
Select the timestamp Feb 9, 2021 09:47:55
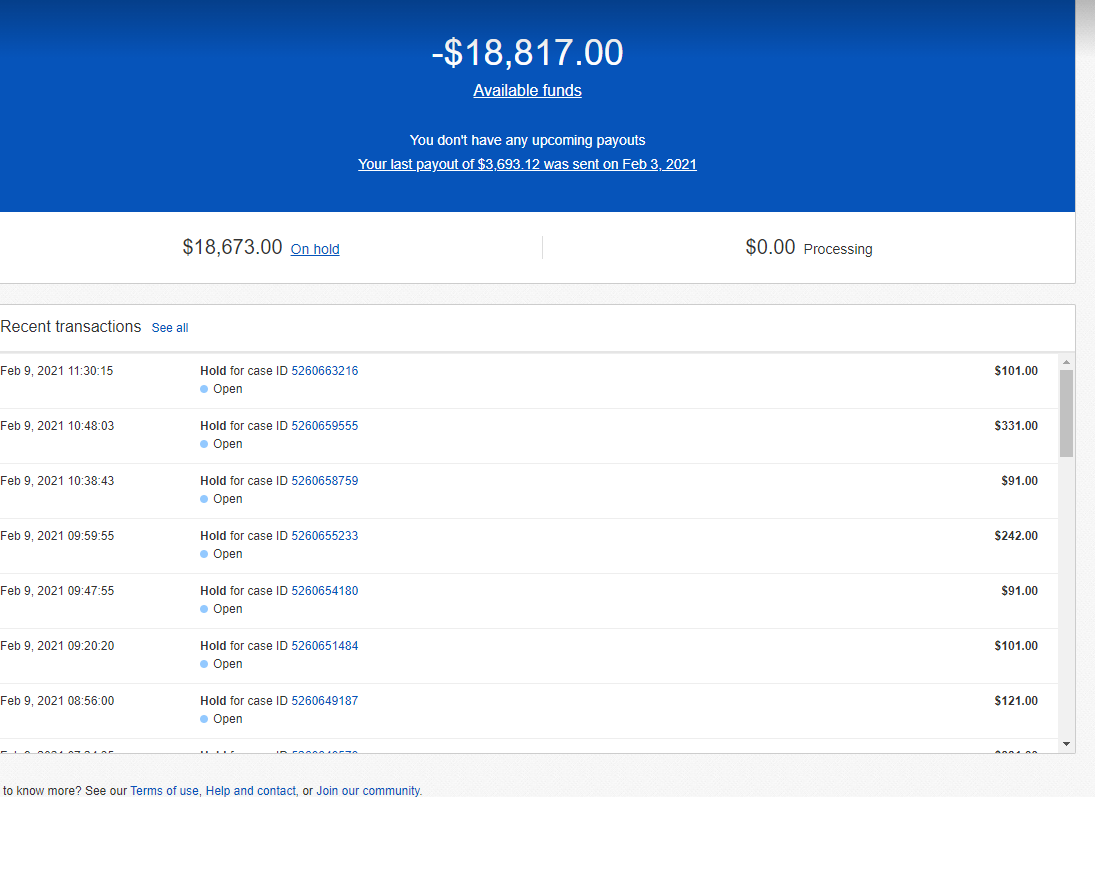coord(57,591)
